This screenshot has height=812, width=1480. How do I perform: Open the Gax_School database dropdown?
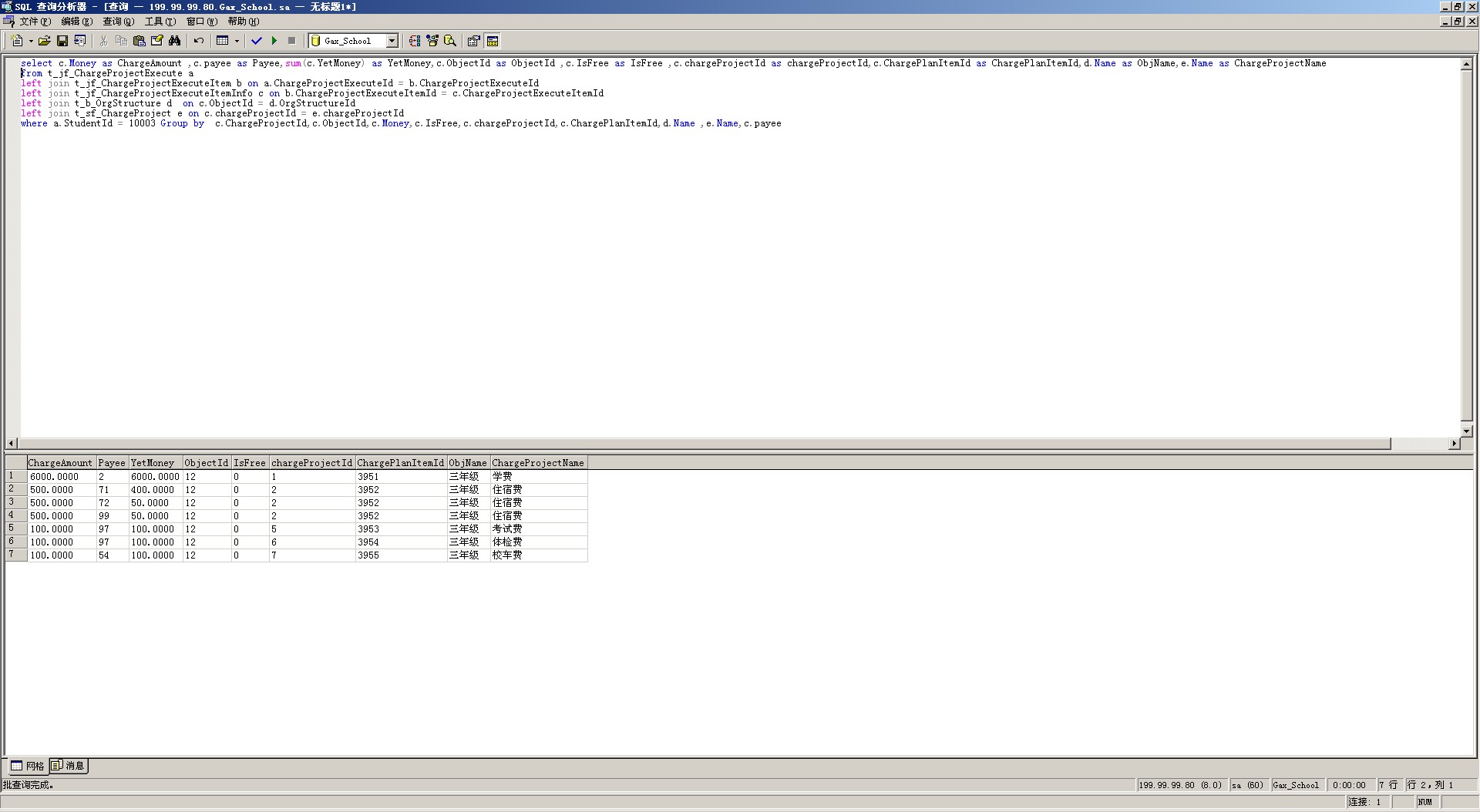pos(392,41)
